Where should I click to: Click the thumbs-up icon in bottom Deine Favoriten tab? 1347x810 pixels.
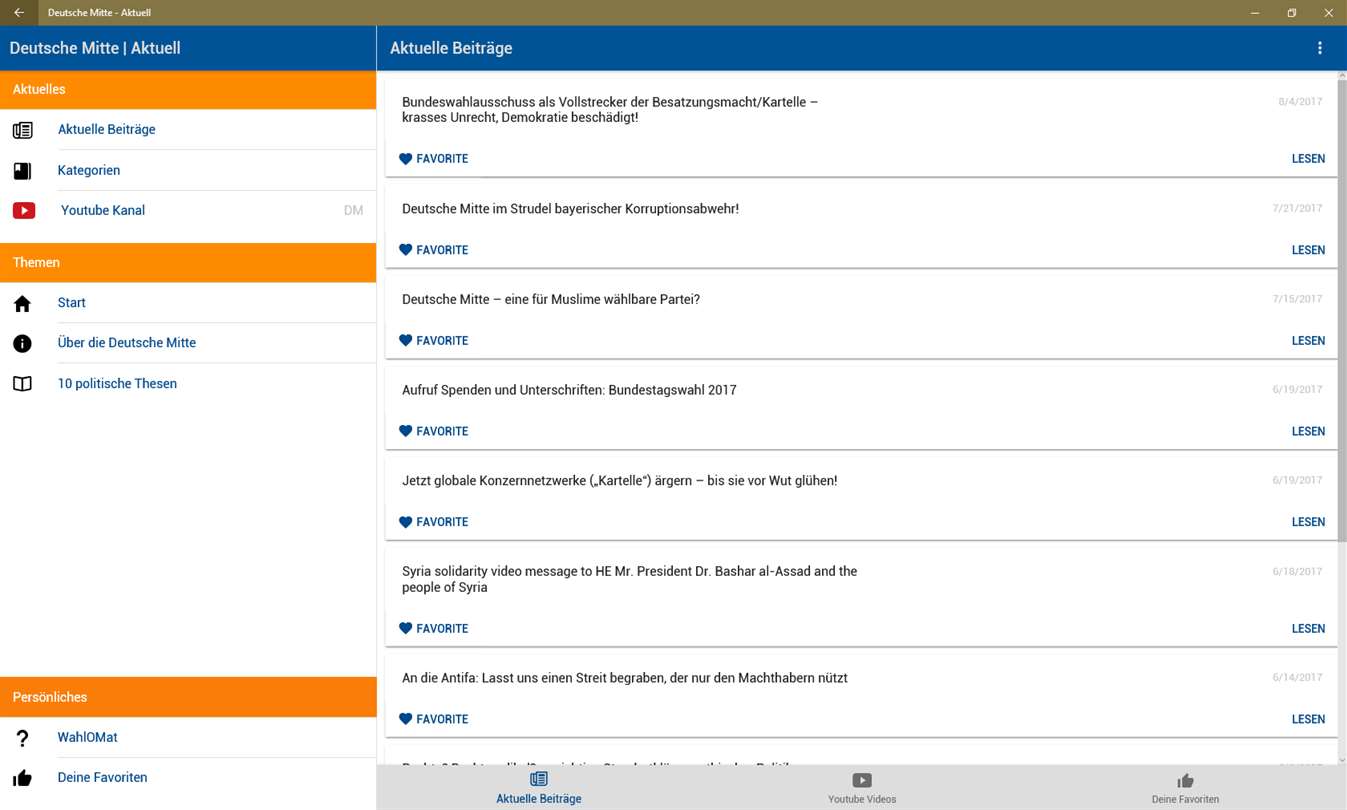click(x=1185, y=780)
